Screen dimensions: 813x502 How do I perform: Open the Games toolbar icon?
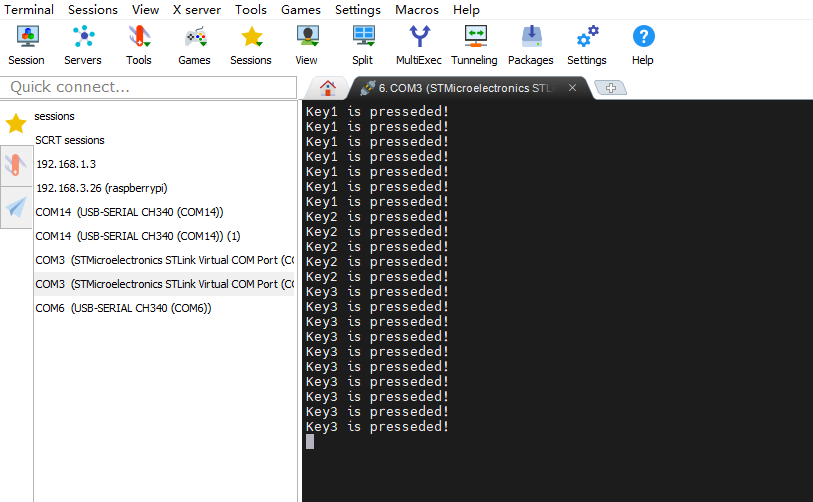[x=194, y=45]
